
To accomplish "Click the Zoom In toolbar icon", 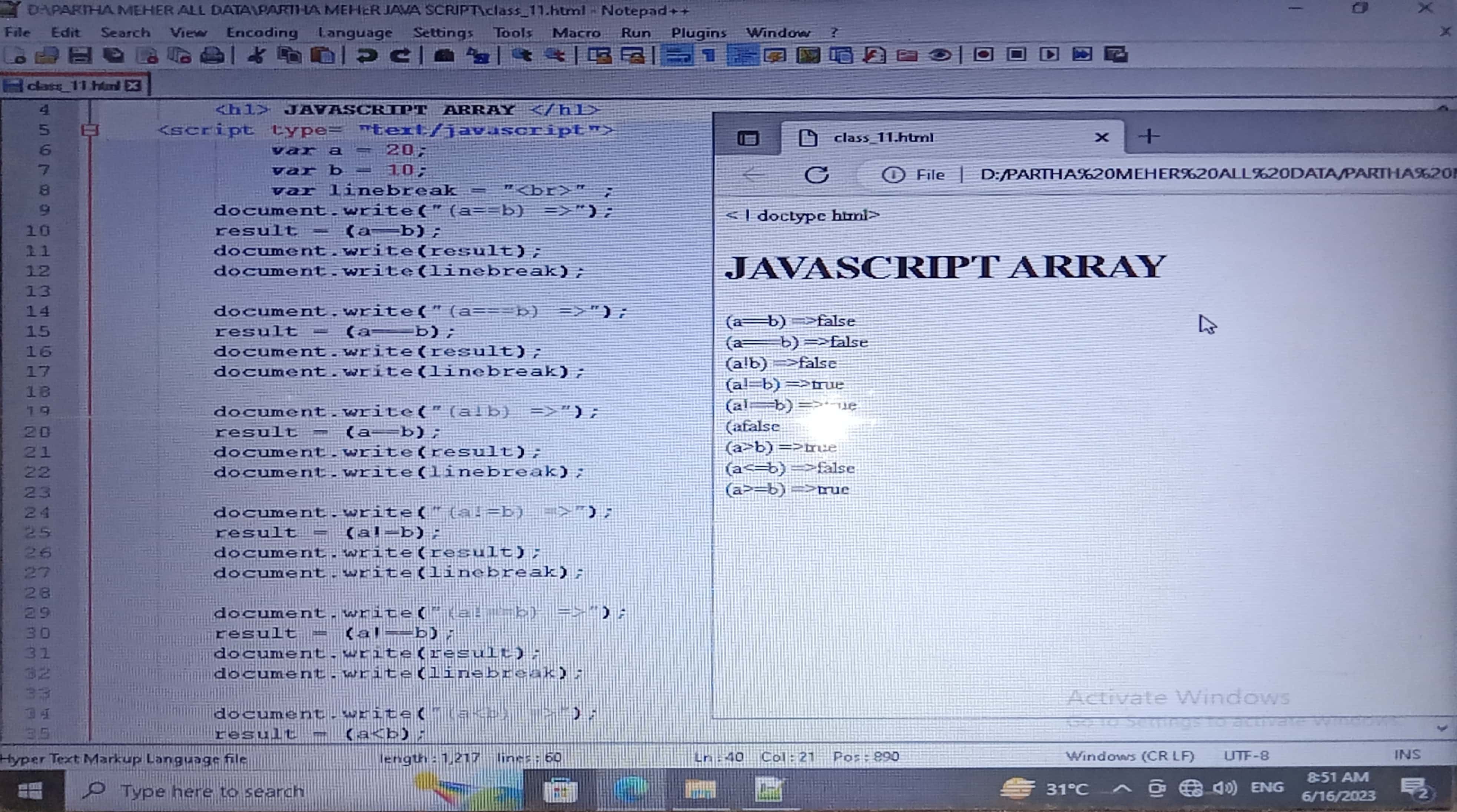I will click(521, 56).
